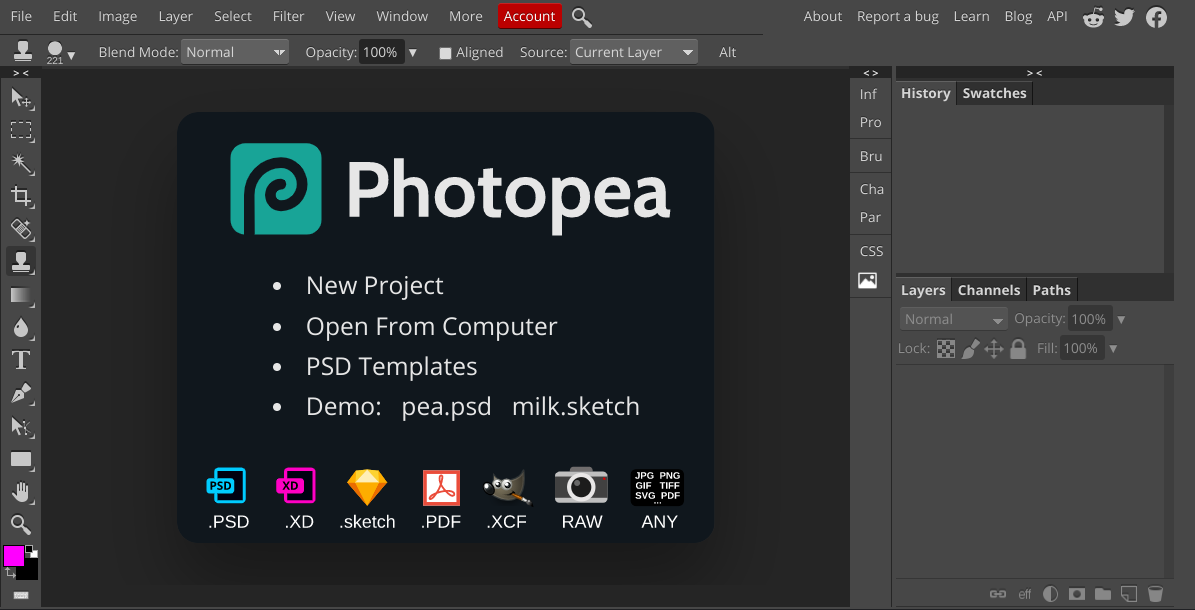The image size is (1195, 610).
Task: Open the pea.psd demo file
Action: [446, 406]
